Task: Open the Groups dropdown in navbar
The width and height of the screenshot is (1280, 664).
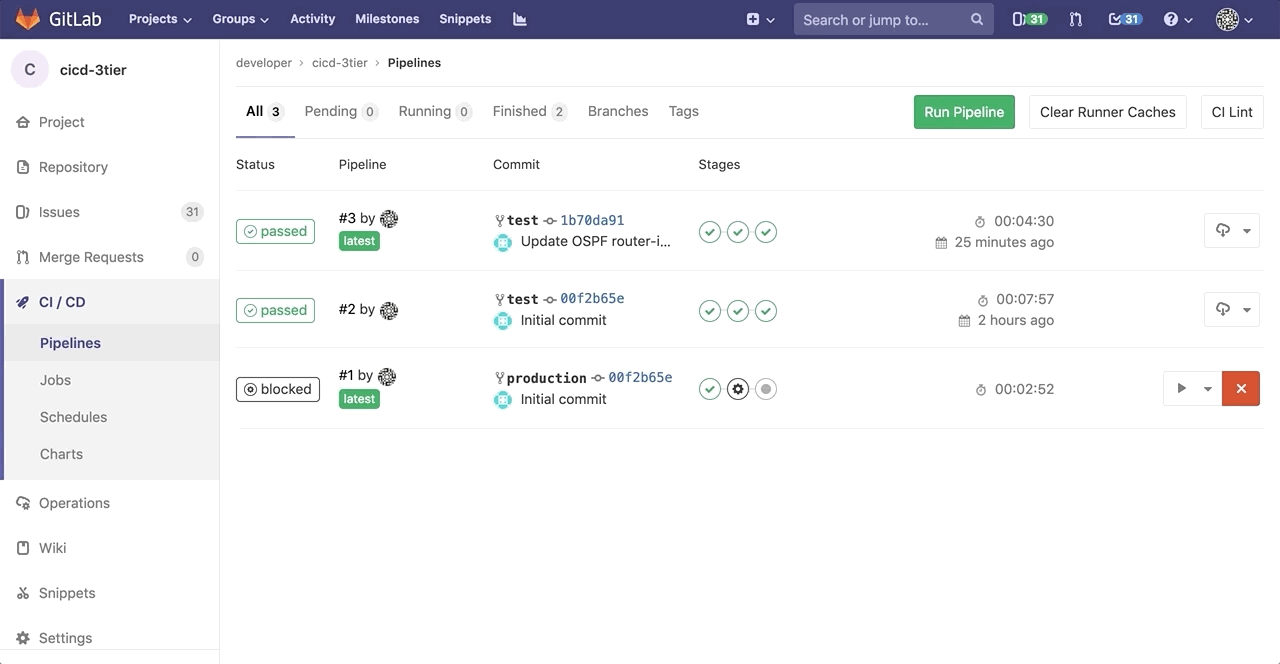Action: click(x=240, y=19)
